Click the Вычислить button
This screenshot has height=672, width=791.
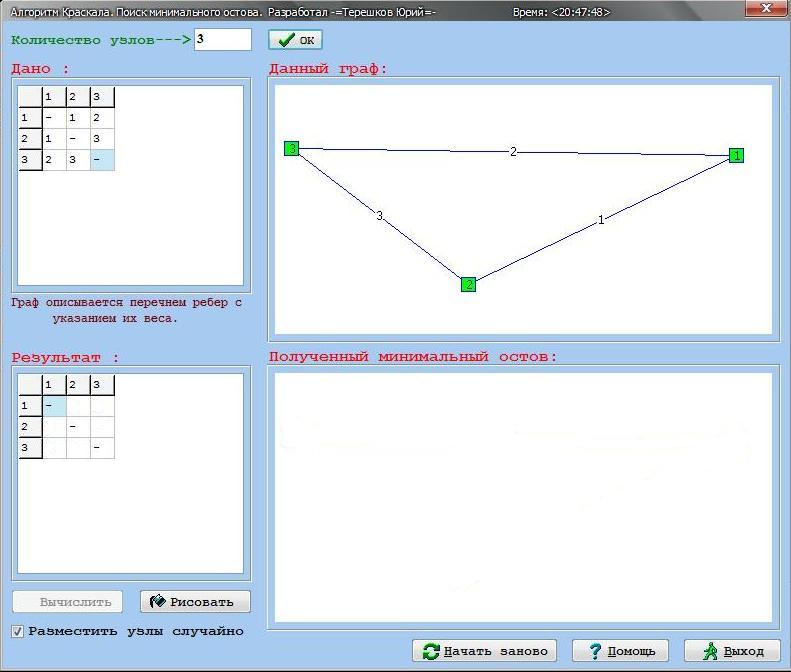(68, 602)
